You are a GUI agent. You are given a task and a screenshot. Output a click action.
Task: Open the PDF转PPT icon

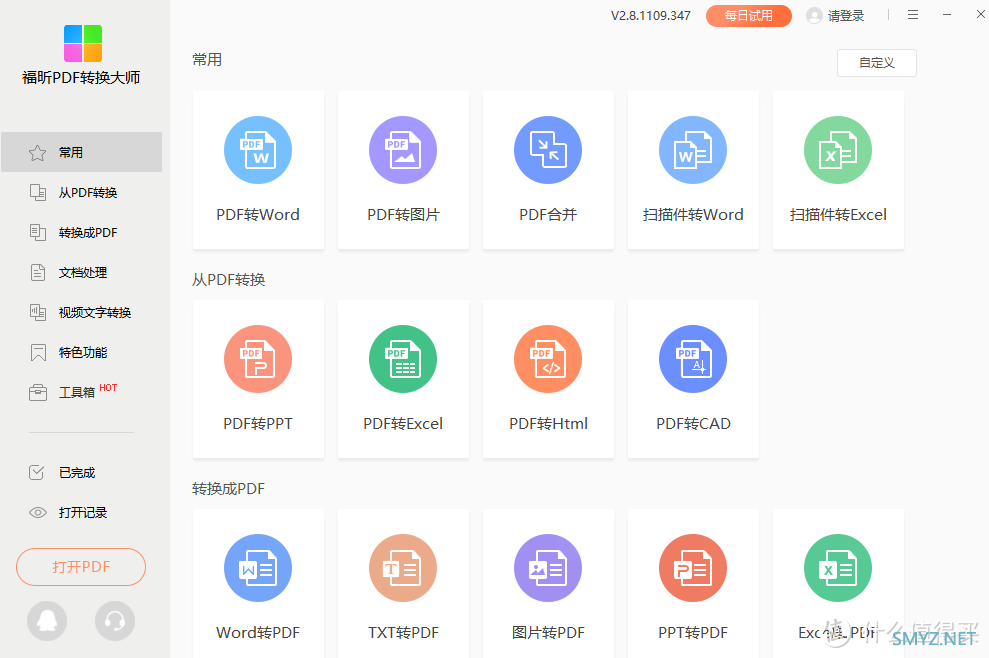pyautogui.click(x=258, y=359)
